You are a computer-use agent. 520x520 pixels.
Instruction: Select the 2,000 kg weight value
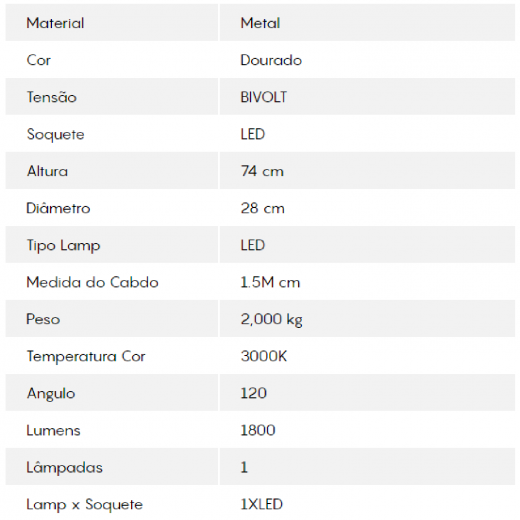point(271,319)
